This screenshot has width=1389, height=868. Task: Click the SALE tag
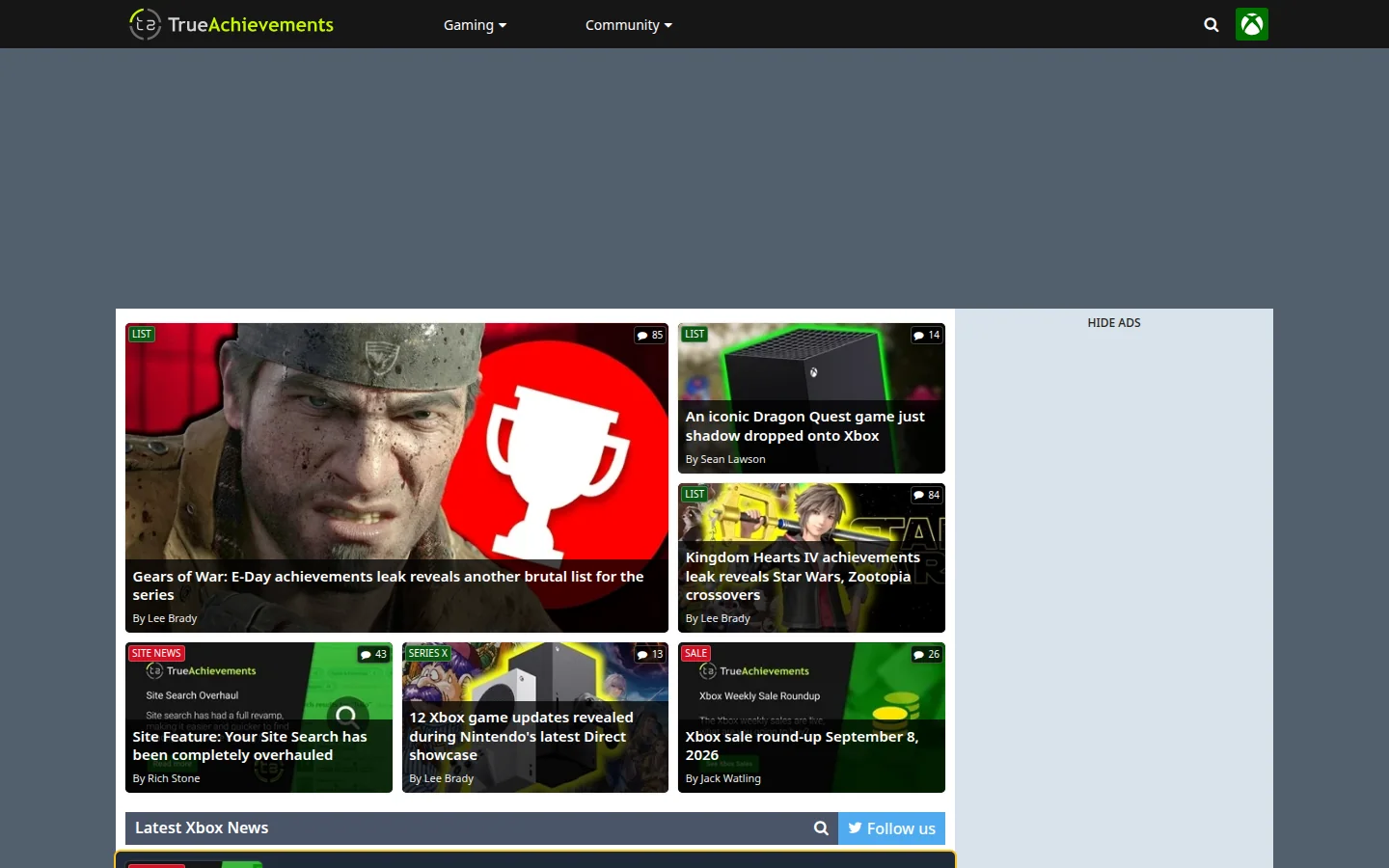point(695,653)
